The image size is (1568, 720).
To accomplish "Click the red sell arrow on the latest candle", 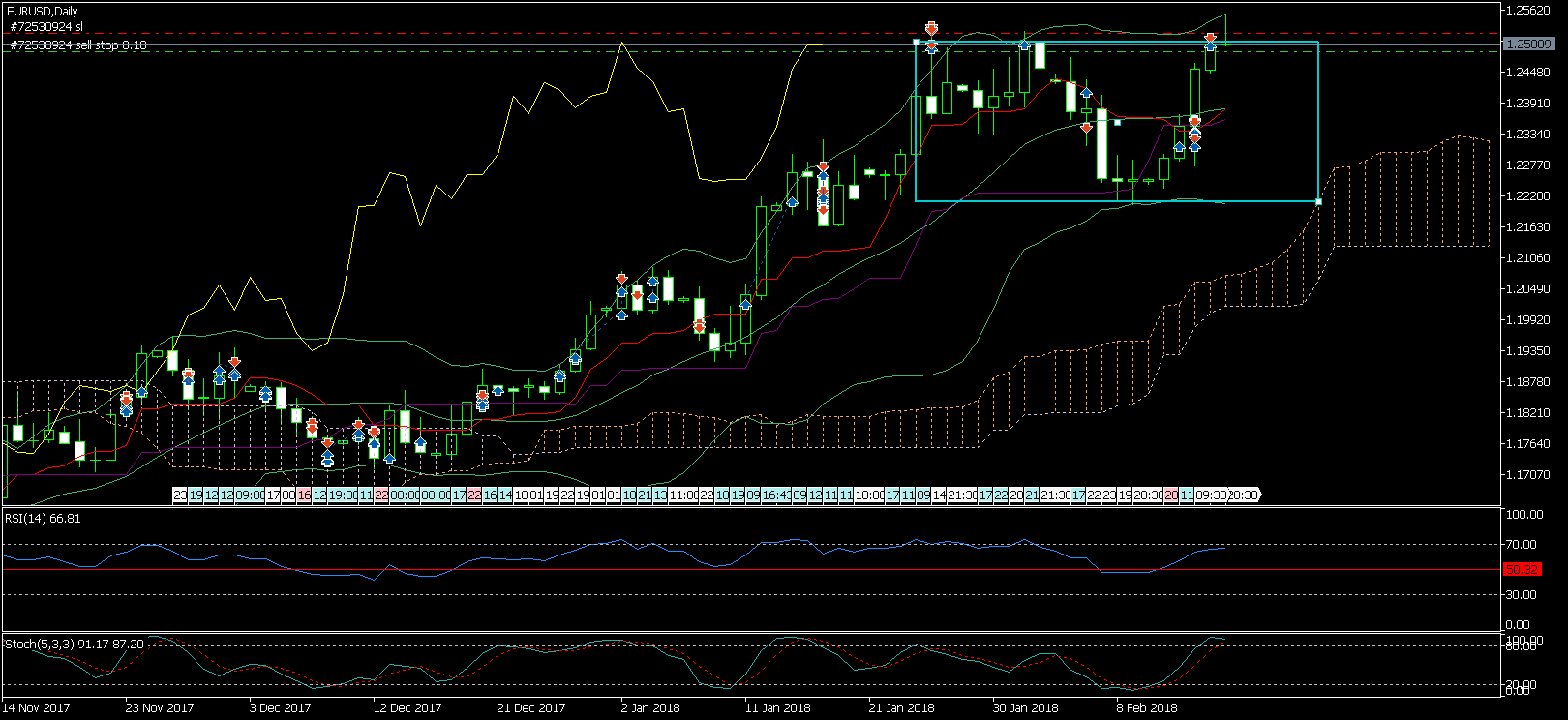I will (x=1211, y=38).
